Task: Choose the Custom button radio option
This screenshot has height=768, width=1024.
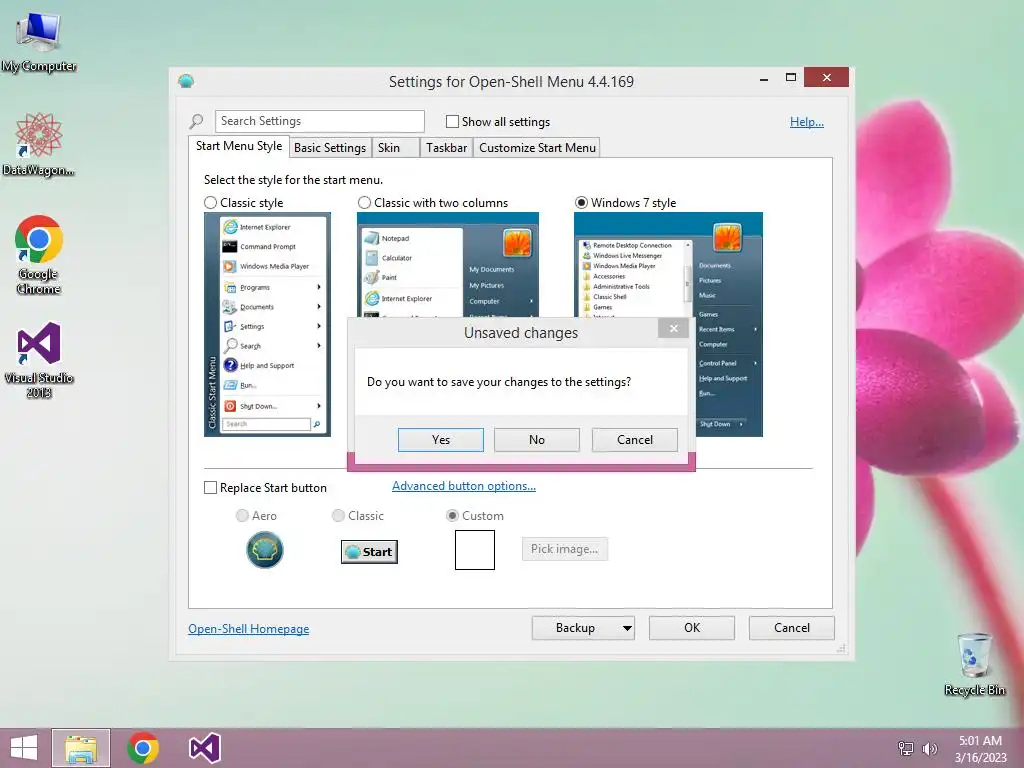Action: (x=452, y=516)
